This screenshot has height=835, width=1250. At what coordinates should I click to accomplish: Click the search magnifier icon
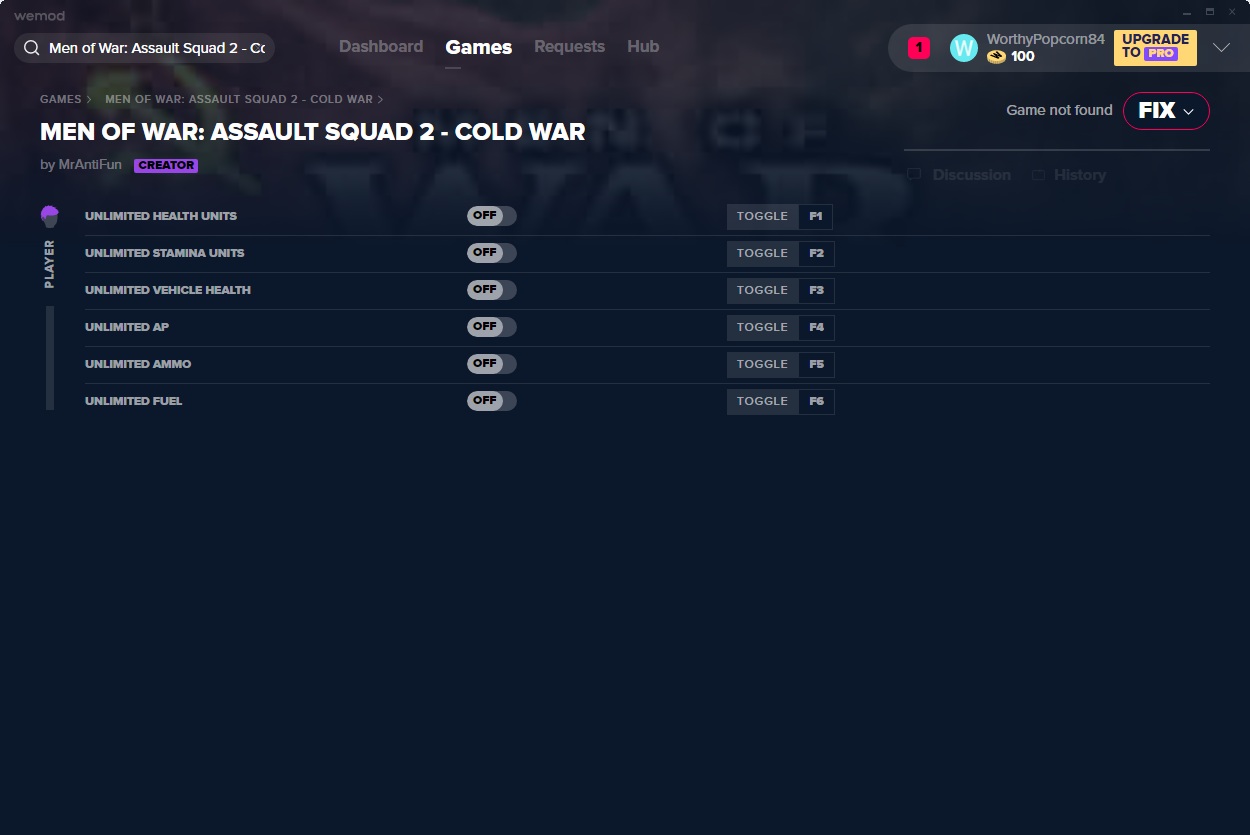click(x=32, y=48)
